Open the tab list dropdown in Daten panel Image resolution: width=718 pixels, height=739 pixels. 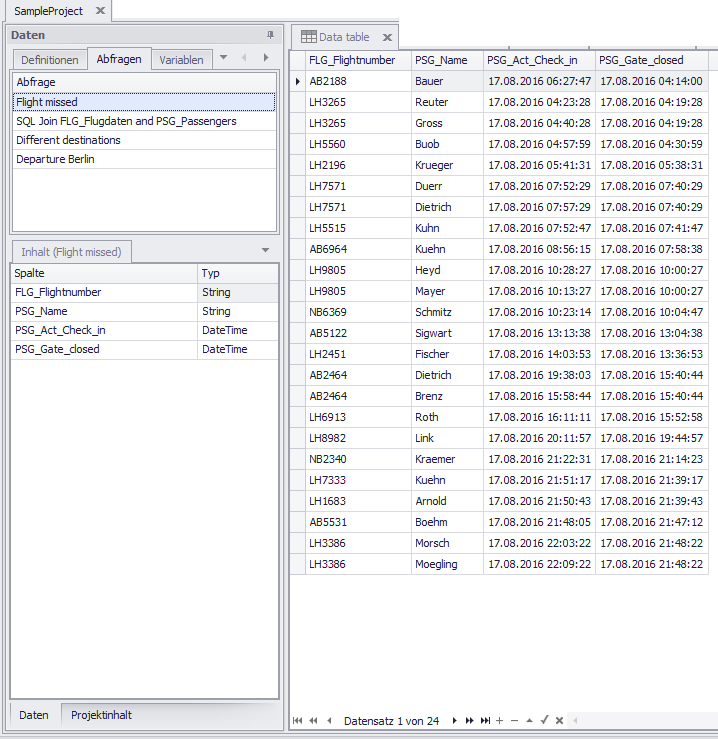click(x=223, y=57)
